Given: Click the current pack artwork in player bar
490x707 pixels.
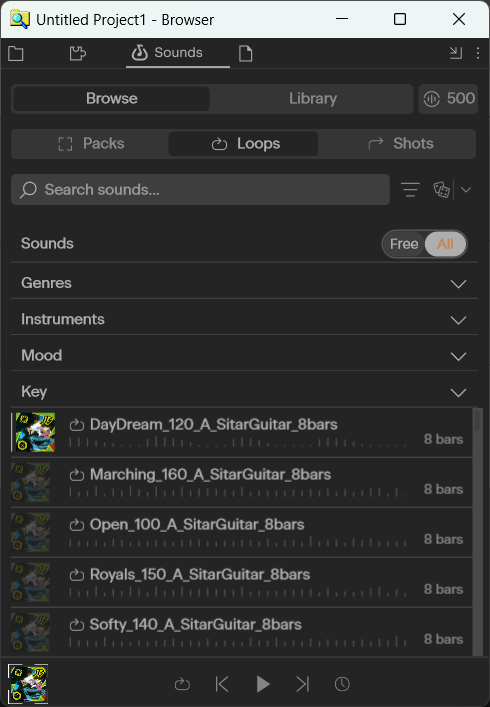Looking at the screenshot, I should [28, 684].
